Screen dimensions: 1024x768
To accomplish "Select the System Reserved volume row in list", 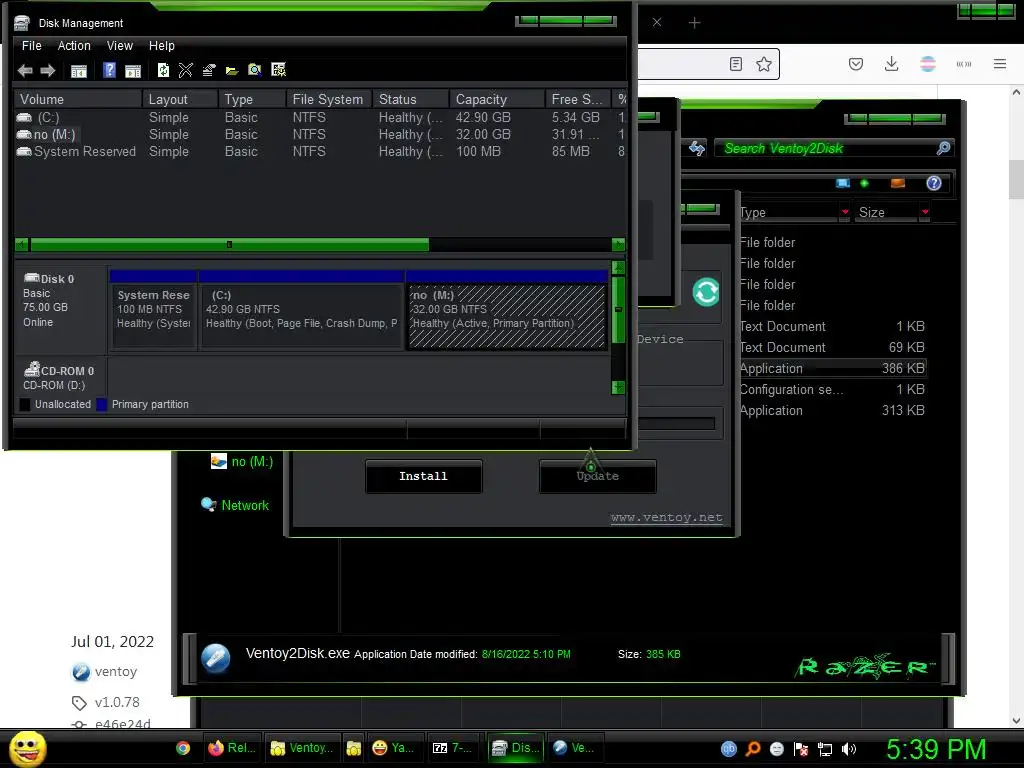I will tap(320, 152).
